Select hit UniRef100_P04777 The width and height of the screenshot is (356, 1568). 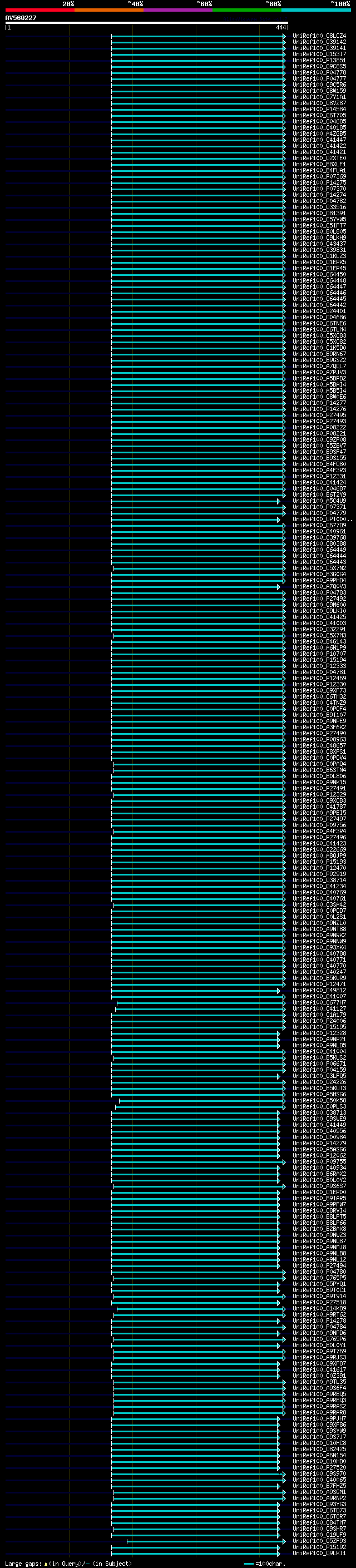pyautogui.click(x=319, y=78)
